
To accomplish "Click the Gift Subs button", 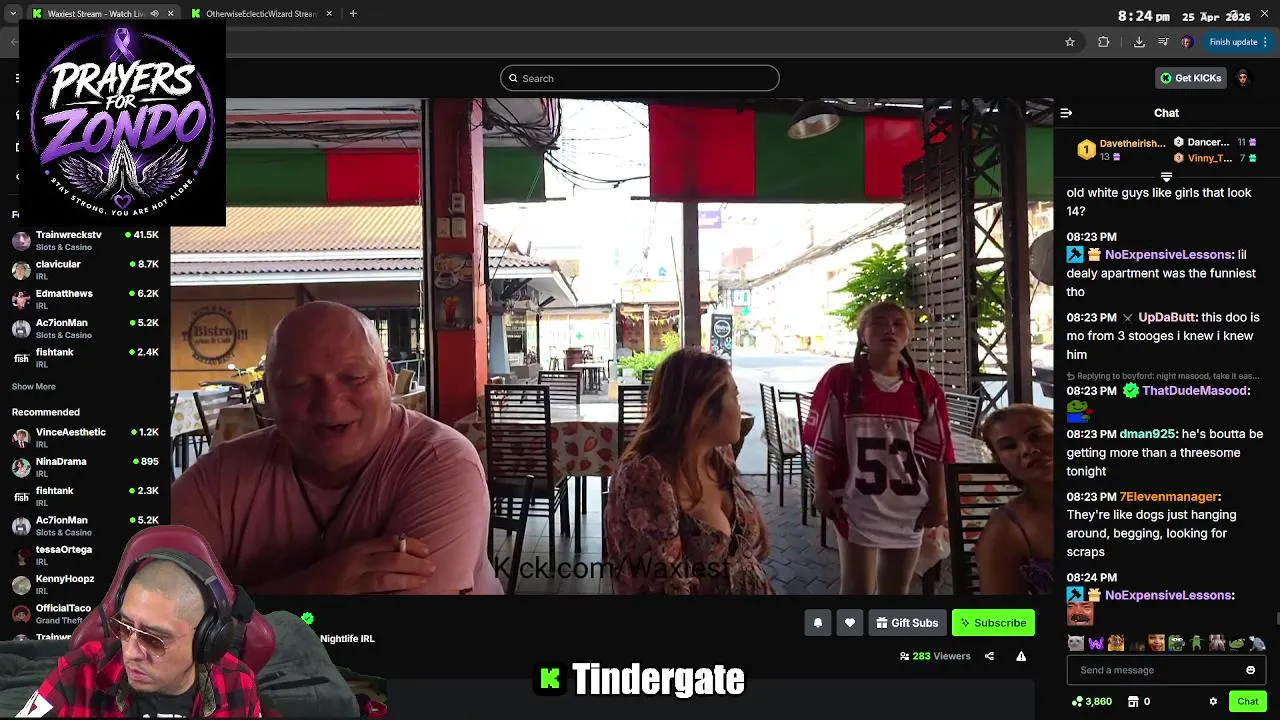I will coord(907,623).
